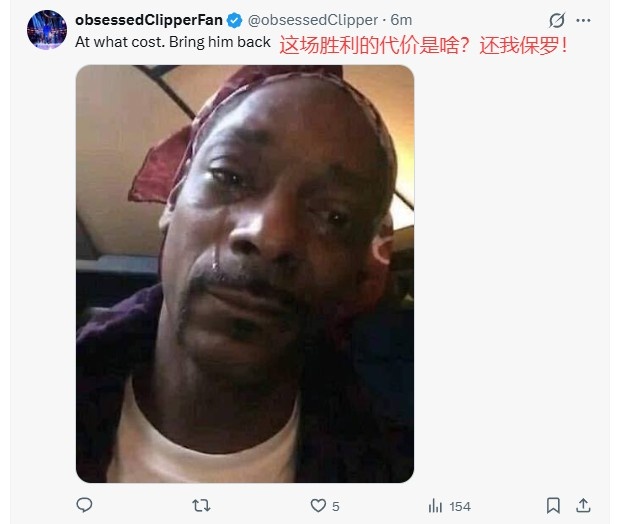Open the three-dot more options menu

click(x=583, y=20)
